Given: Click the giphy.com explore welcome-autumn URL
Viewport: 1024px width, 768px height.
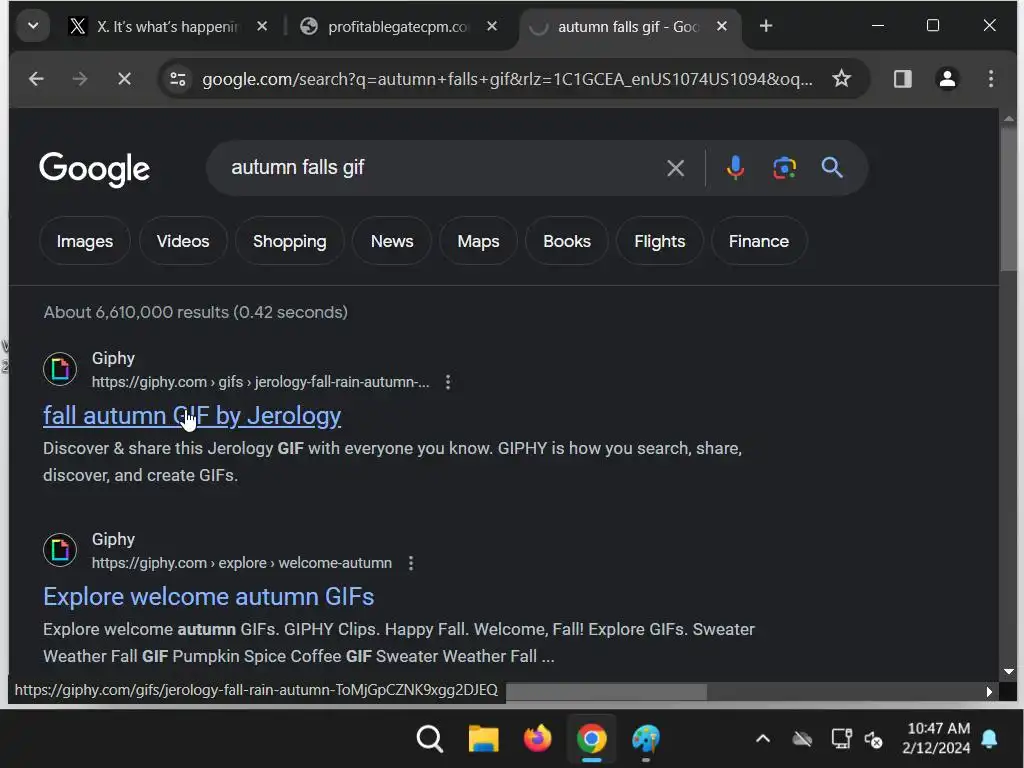Looking at the screenshot, I should click(242, 563).
